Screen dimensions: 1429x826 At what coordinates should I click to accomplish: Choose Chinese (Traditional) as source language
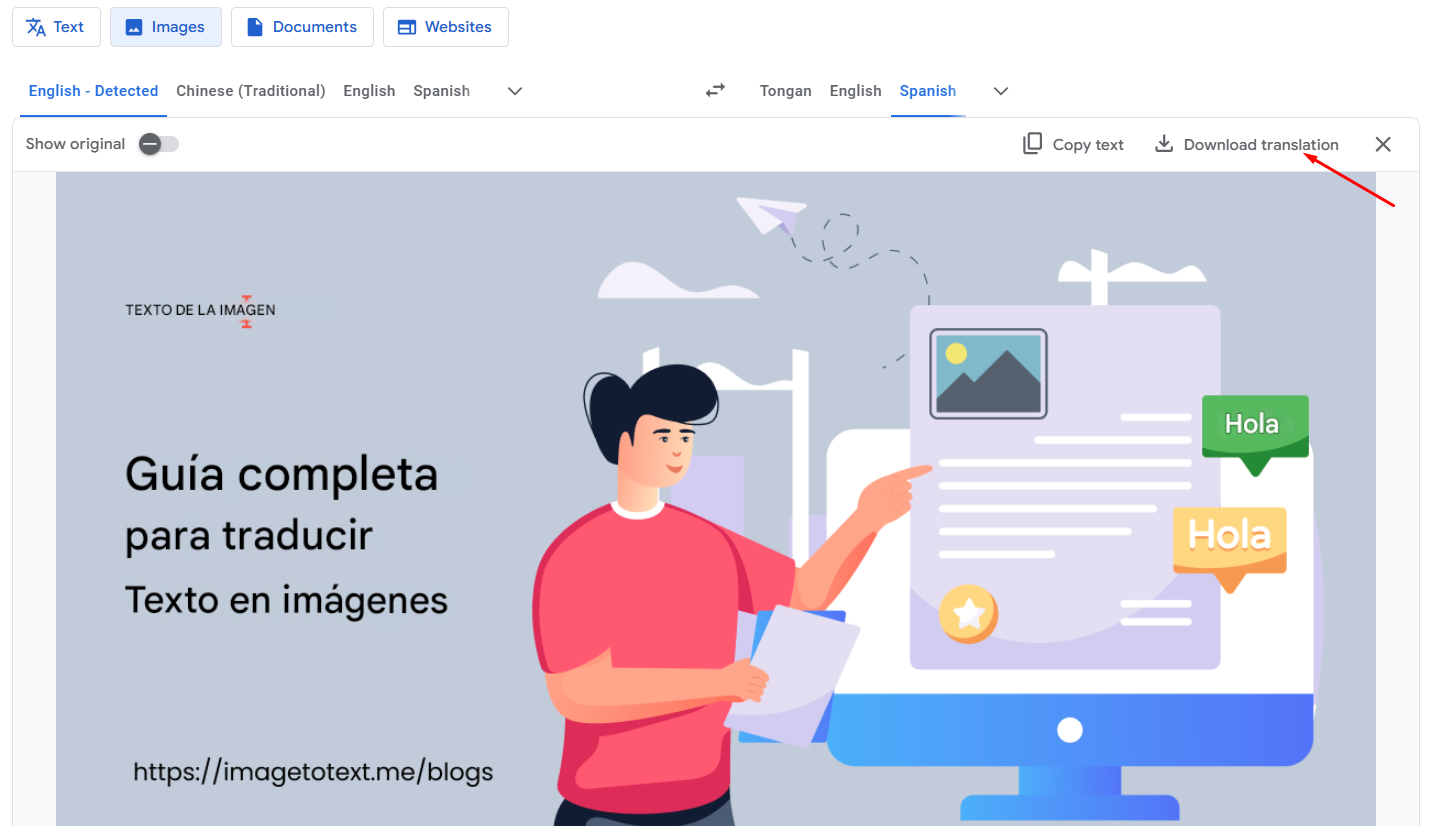(251, 91)
